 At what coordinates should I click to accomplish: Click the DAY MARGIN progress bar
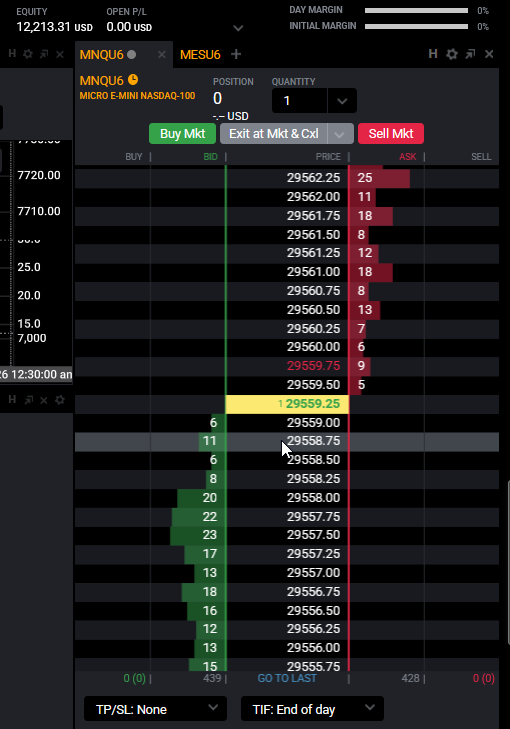[x=417, y=10]
